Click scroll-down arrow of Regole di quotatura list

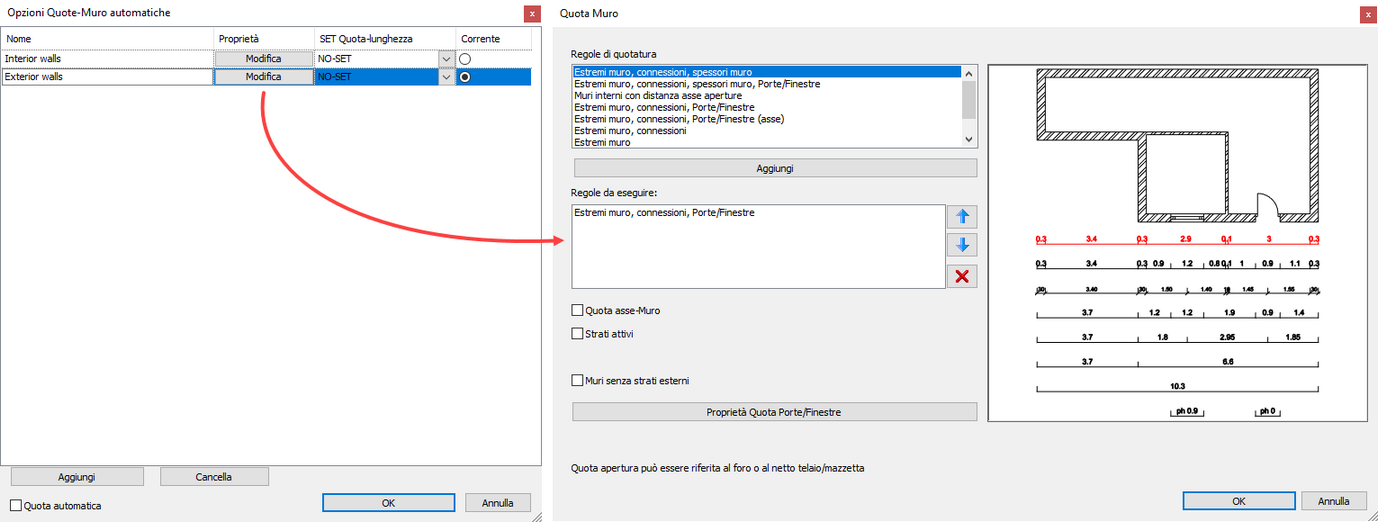tap(968, 140)
